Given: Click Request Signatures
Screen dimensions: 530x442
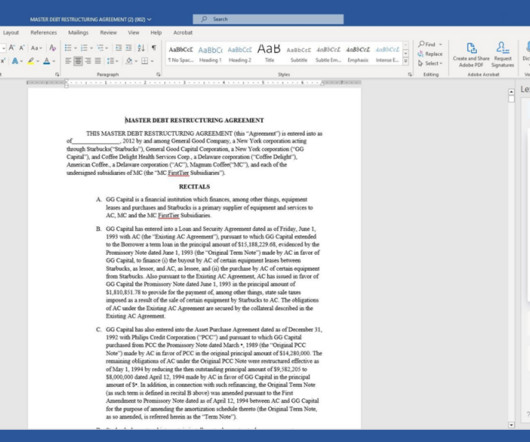Looking at the screenshot, I should [x=503, y=55].
